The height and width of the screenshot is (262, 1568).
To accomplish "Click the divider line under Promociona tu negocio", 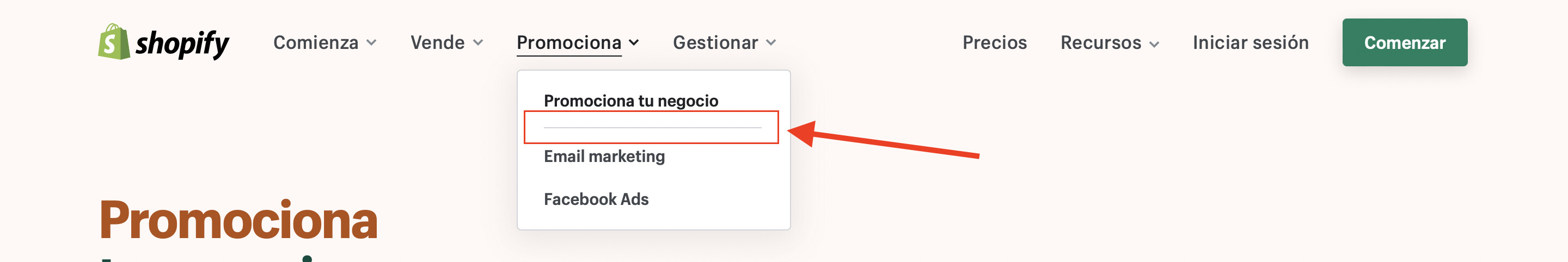I will coord(652,128).
